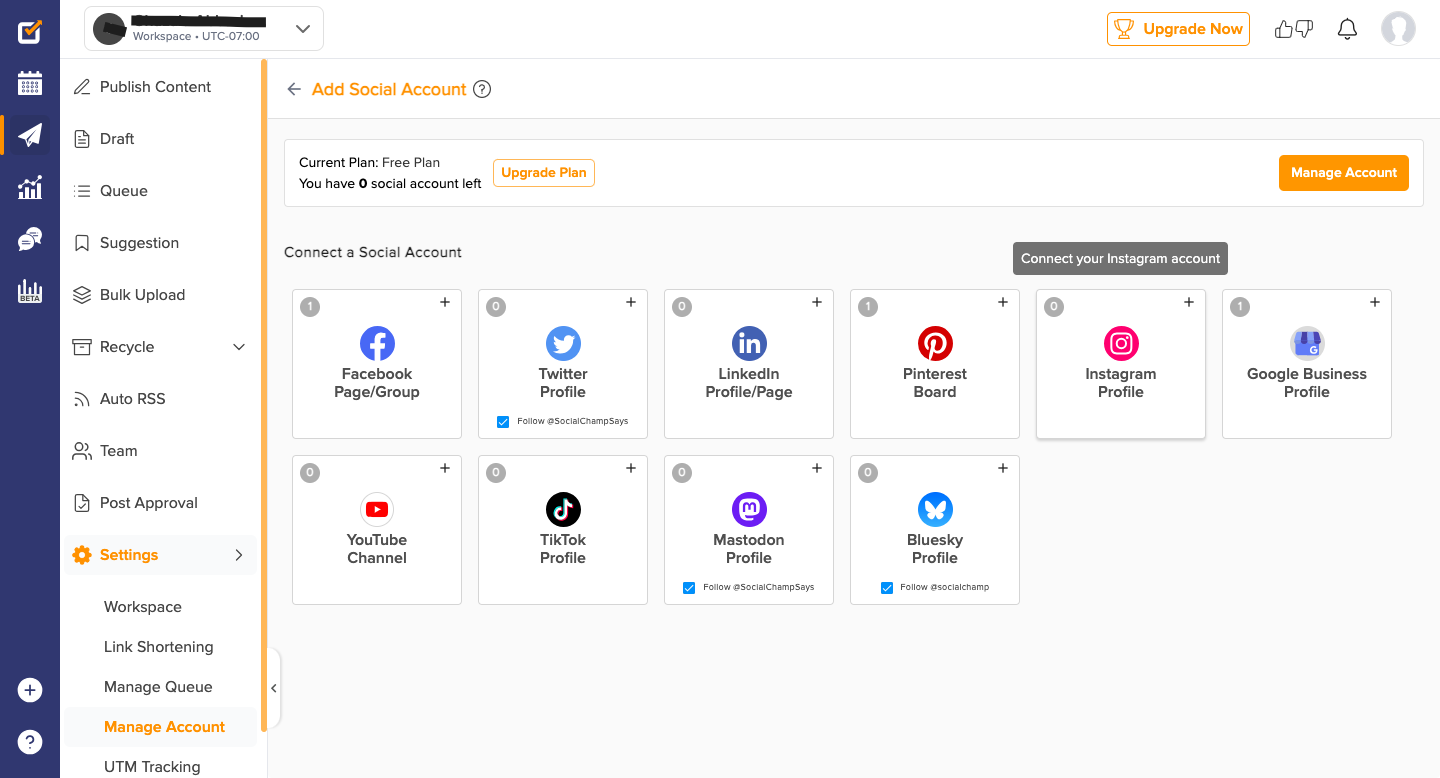Click the plus on the LinkedIn Profile/Page card

[x=817, y=302]
